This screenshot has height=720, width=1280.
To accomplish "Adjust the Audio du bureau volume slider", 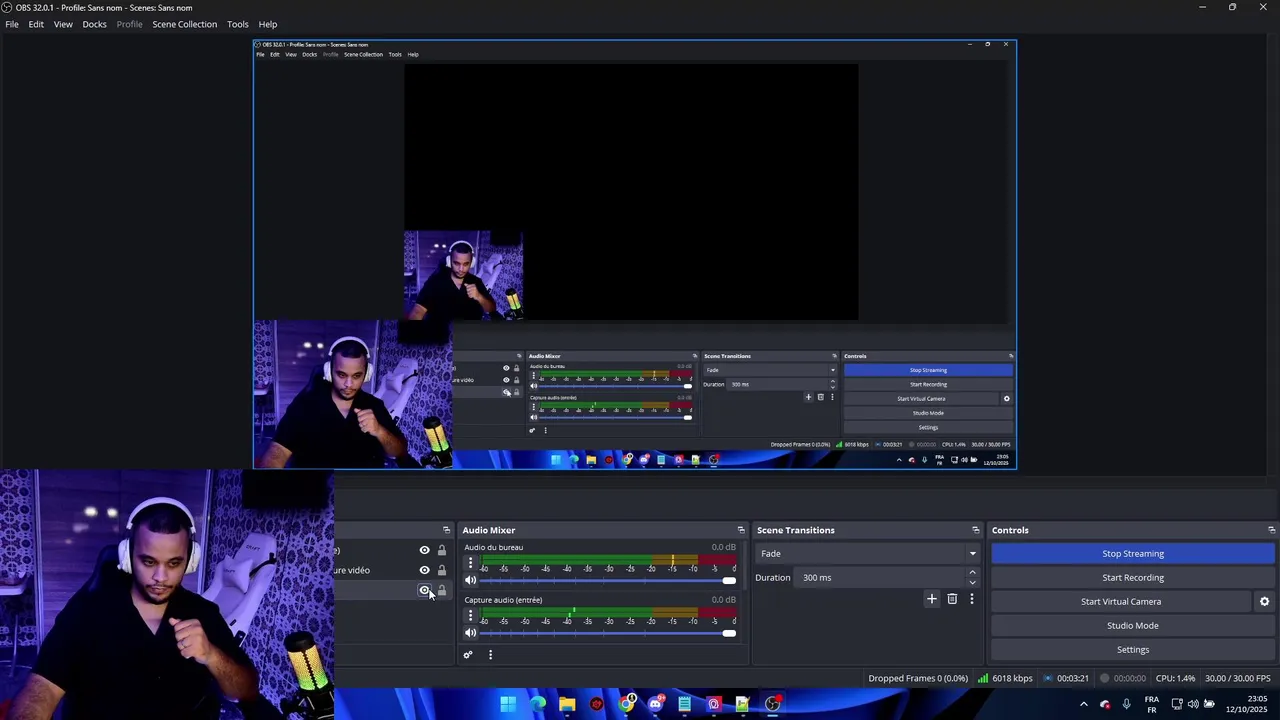I will point(608,581).
